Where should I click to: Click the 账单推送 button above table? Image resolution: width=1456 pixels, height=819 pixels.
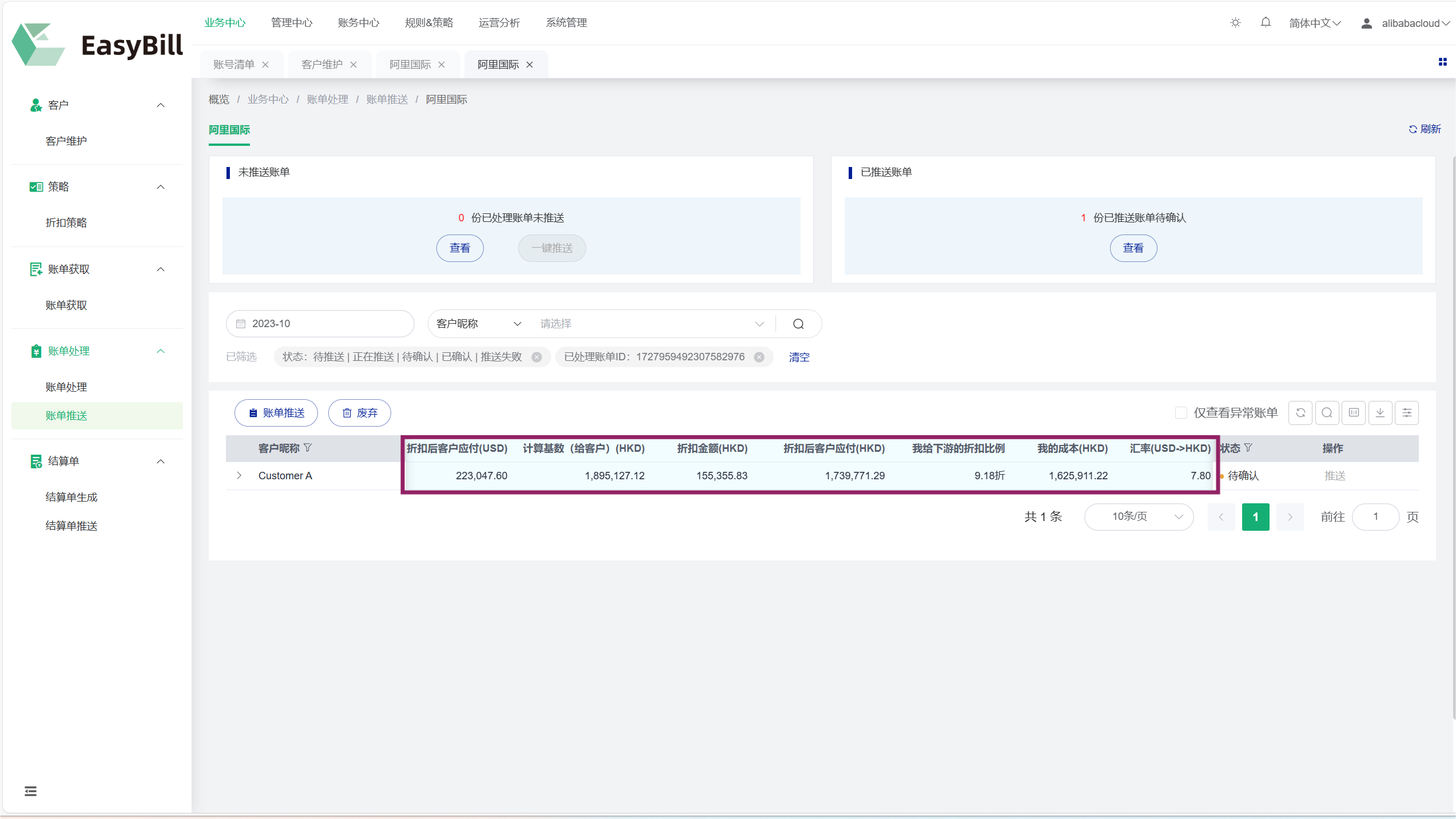(x=276, y=413)
